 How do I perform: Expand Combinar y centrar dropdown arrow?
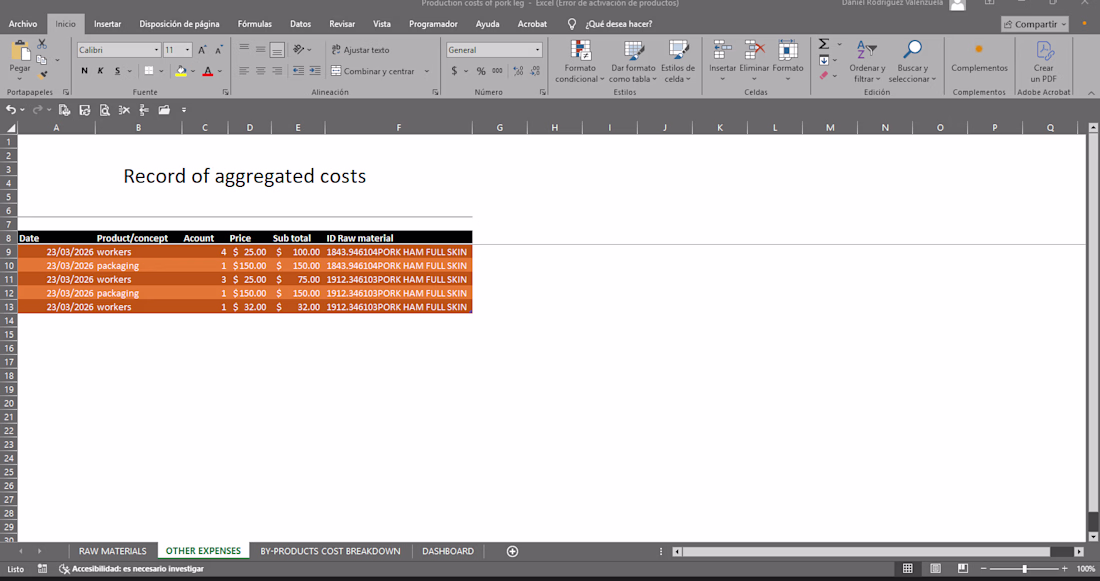pos(427,71)
